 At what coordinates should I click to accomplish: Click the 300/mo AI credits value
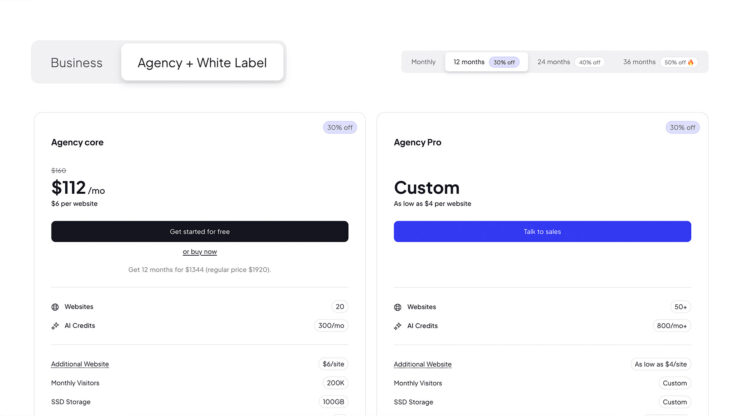pyautogui.click(x=331, y=326)
